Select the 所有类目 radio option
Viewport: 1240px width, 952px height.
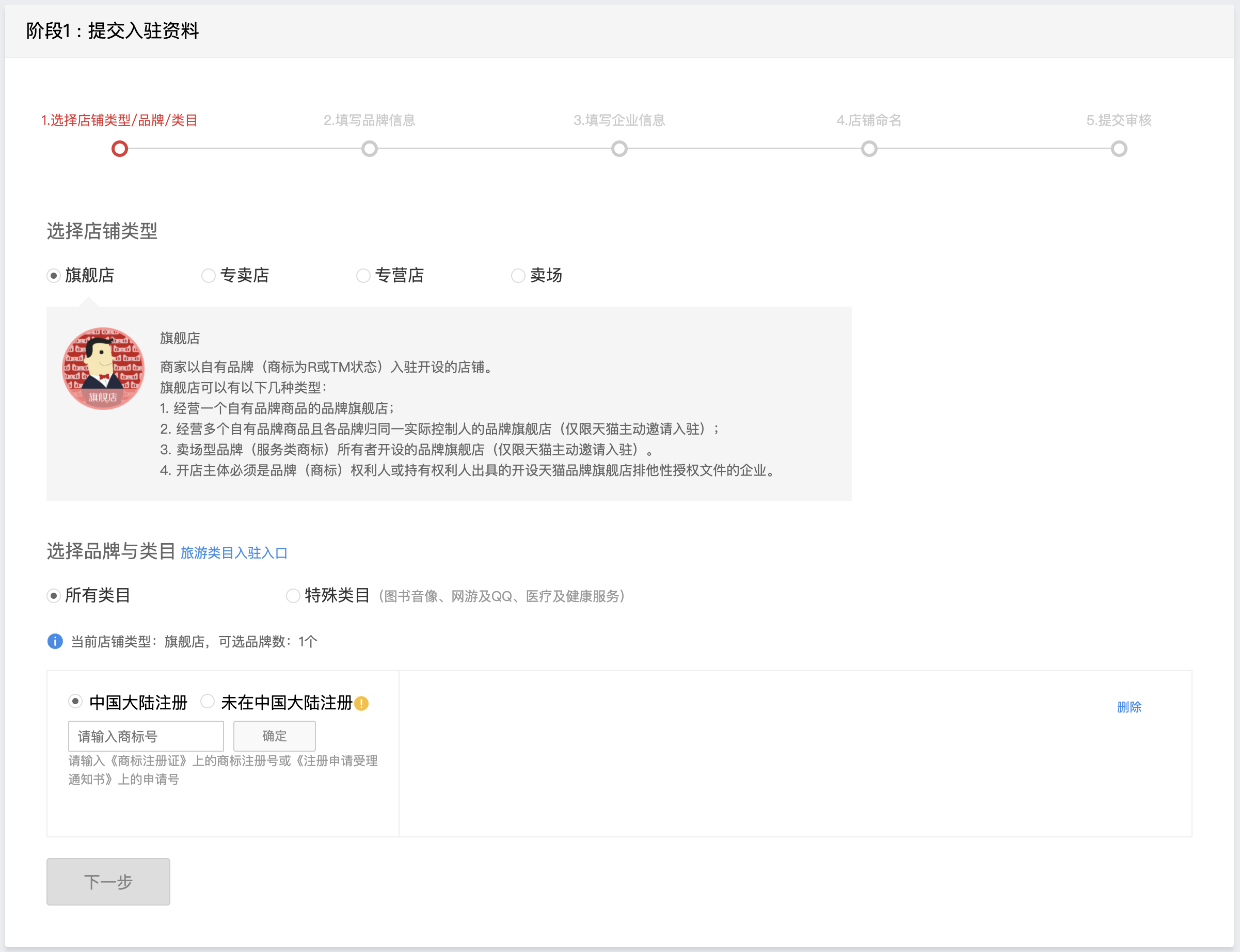54,596
